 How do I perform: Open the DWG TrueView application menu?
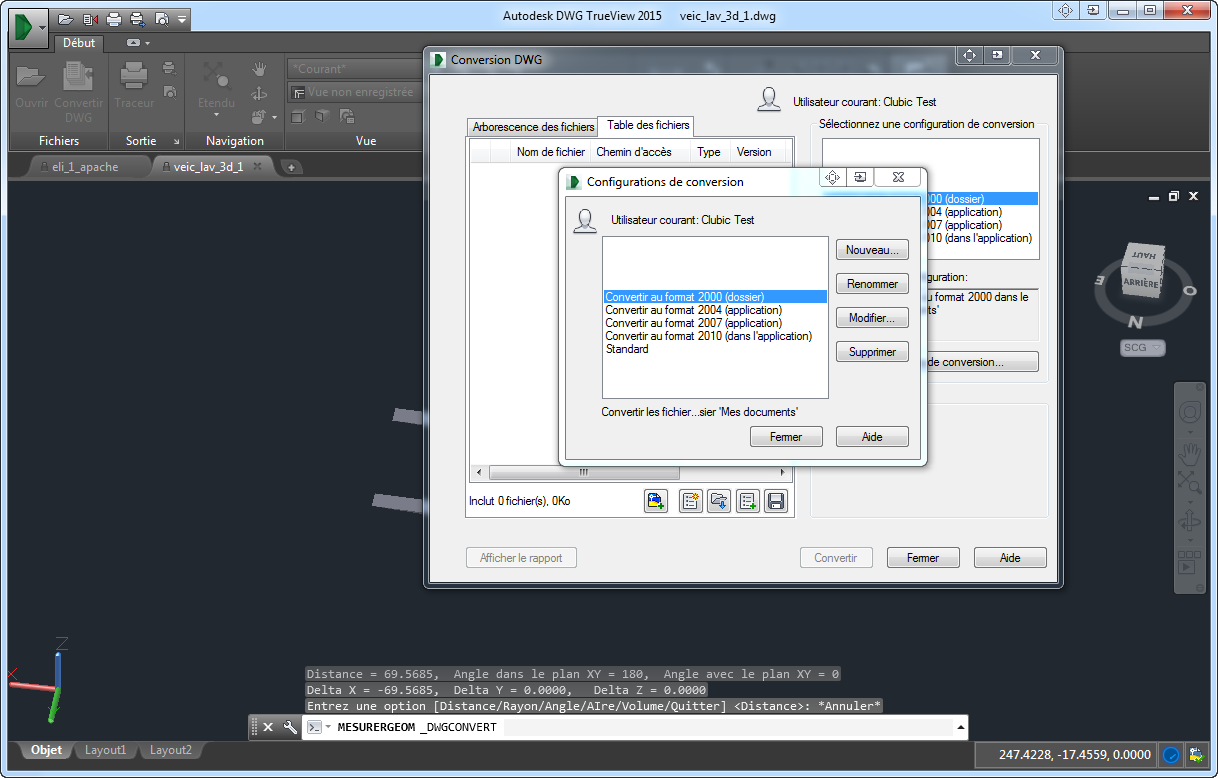pos(28,26)
